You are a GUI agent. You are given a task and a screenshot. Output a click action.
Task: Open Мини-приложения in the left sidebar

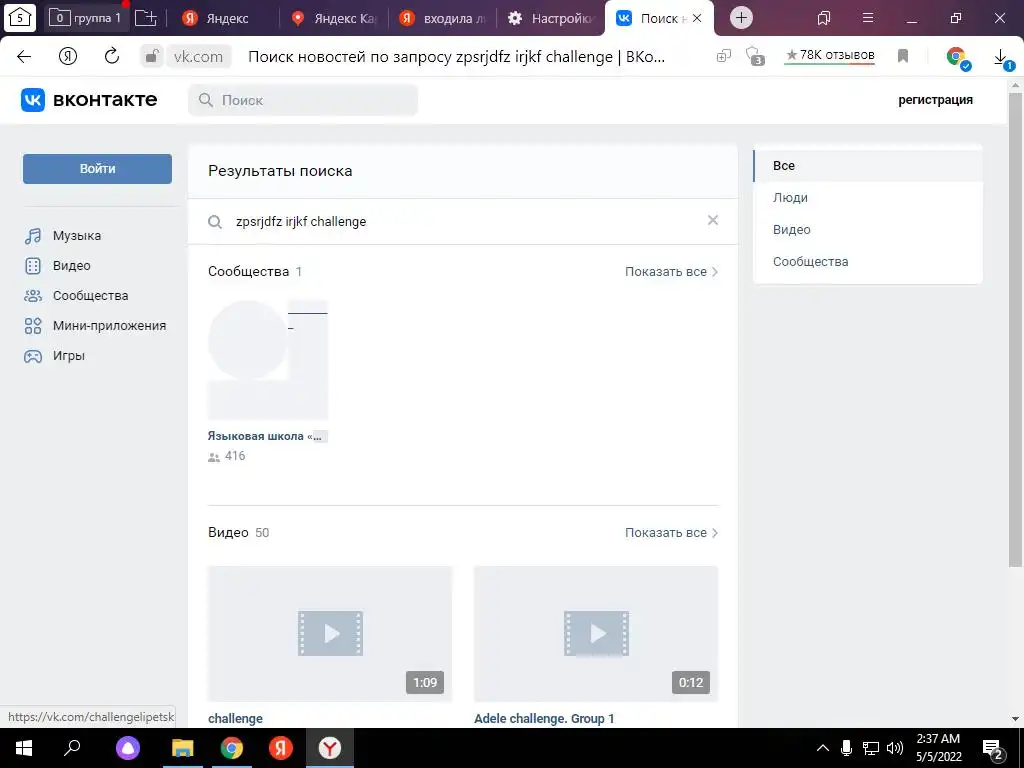point(95,326)
